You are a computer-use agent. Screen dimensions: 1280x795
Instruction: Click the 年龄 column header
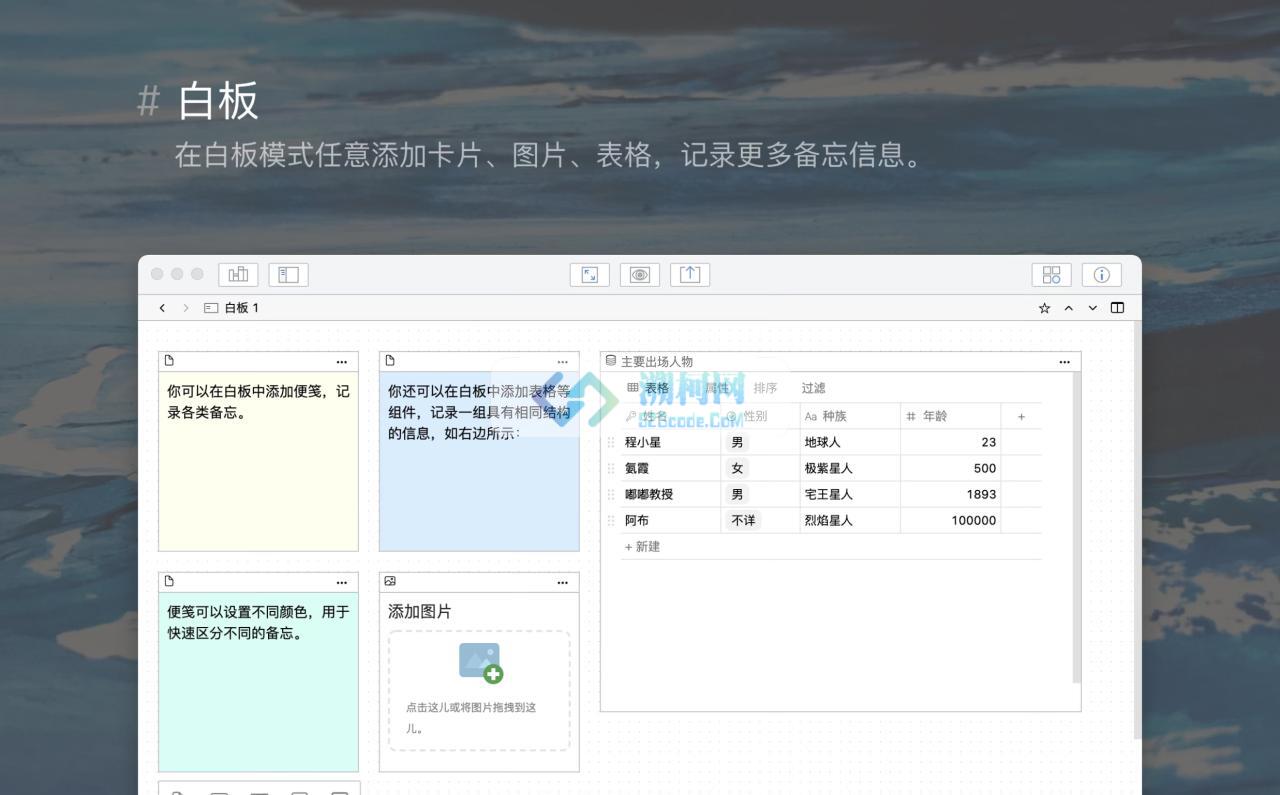[x=951, y=416]
